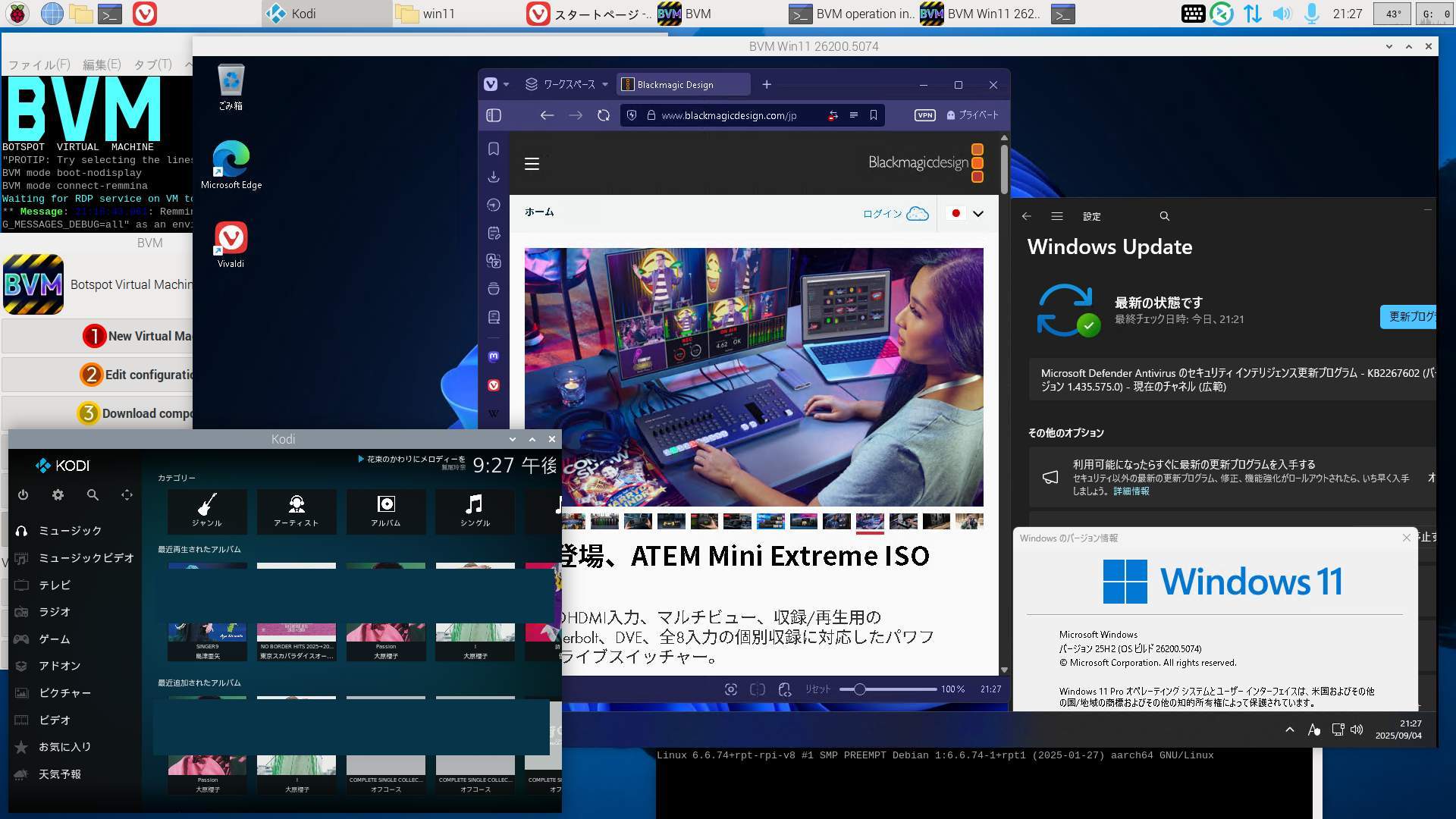Reload the Blackmagic Design page
The width and height of the screenshot is (1456, 819).
click(x=604, y=115)
